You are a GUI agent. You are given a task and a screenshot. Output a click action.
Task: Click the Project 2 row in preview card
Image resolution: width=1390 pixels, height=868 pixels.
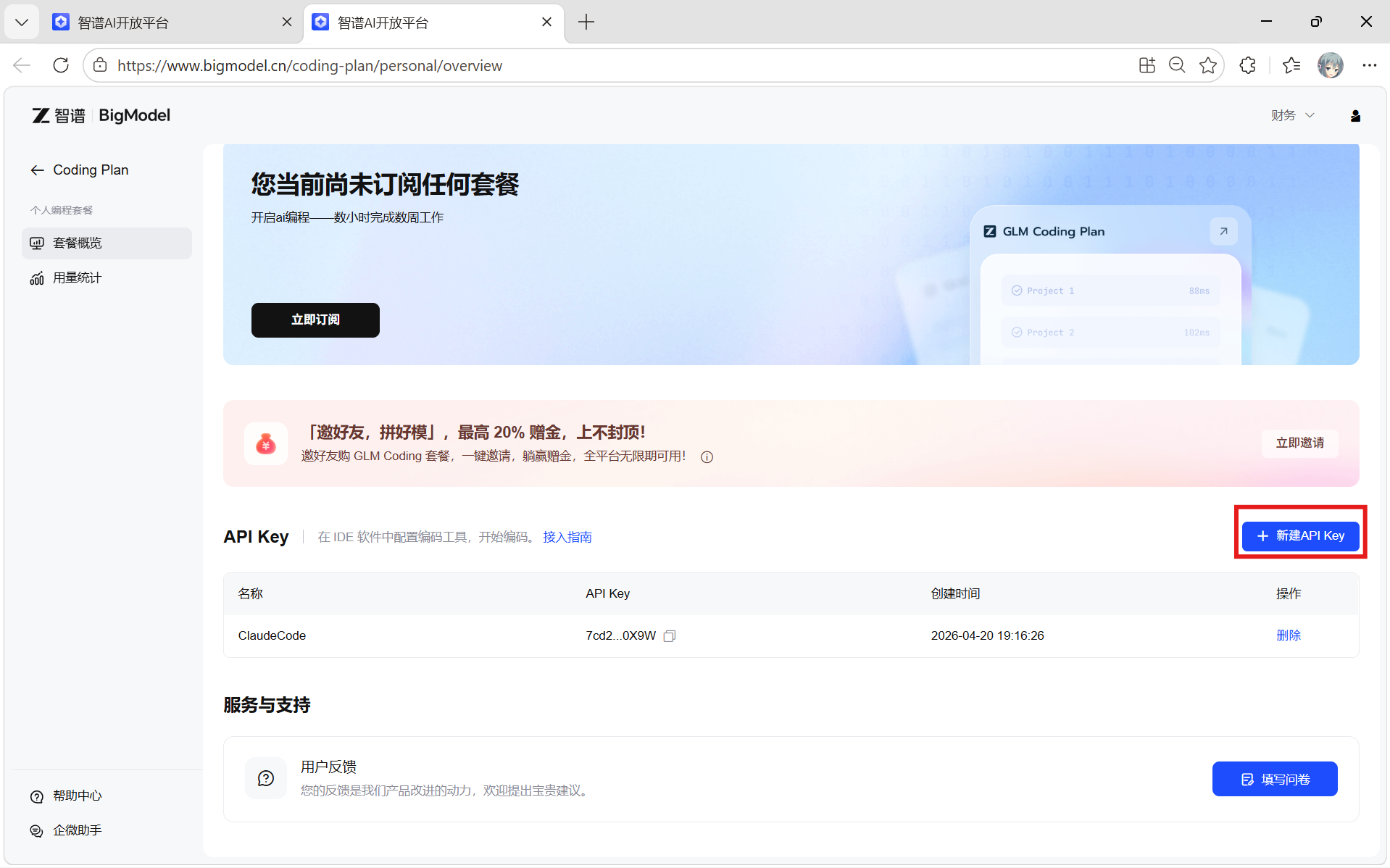coord(1110,333)
